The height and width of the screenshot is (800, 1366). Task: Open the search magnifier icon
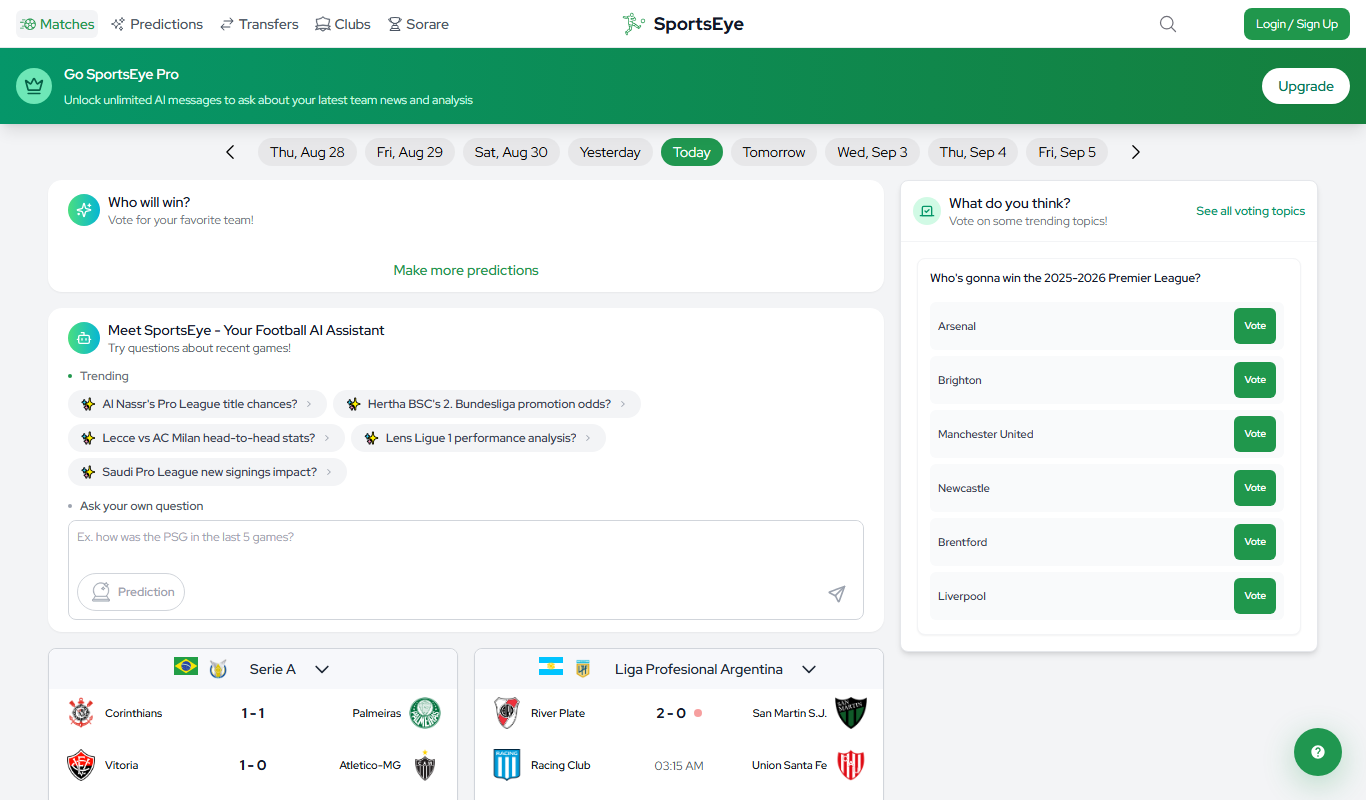click(1168, 24)
